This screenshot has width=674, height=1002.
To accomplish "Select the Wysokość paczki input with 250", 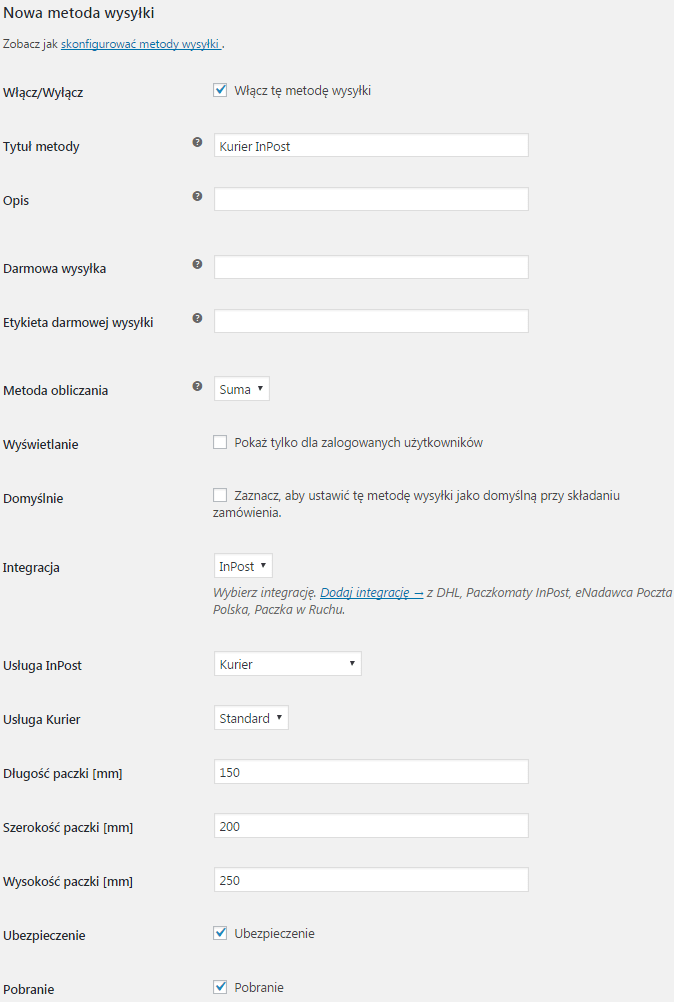I will pos(371,880).
